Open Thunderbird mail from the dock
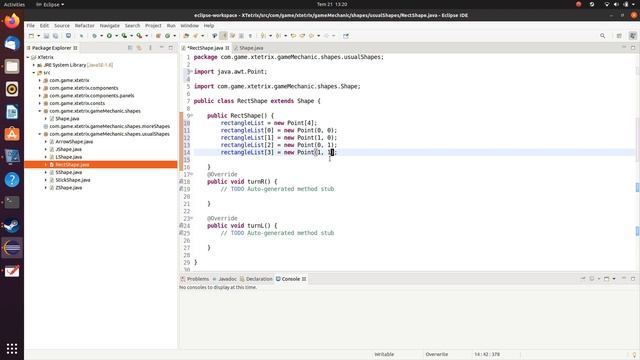640x360 pixels. [x=12, y=43]
